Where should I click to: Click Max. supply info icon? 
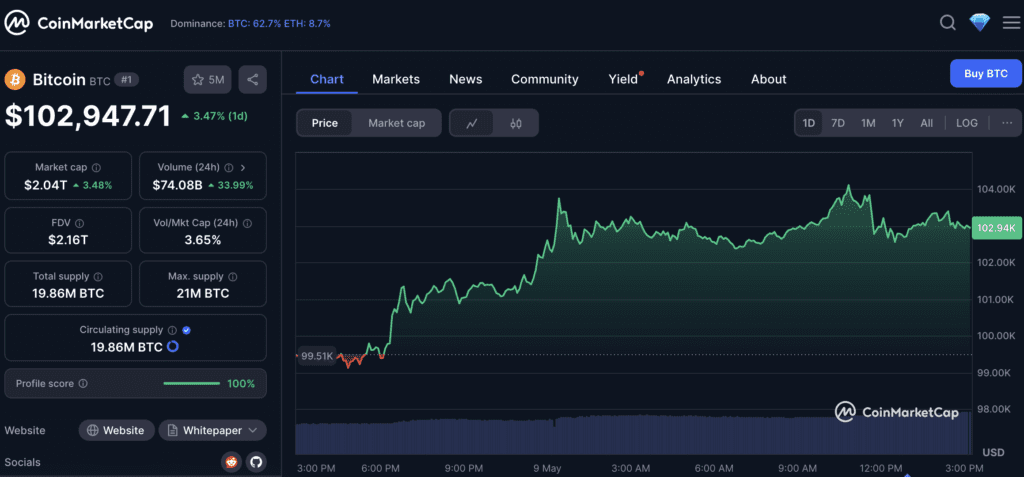(x=233, y=276)
